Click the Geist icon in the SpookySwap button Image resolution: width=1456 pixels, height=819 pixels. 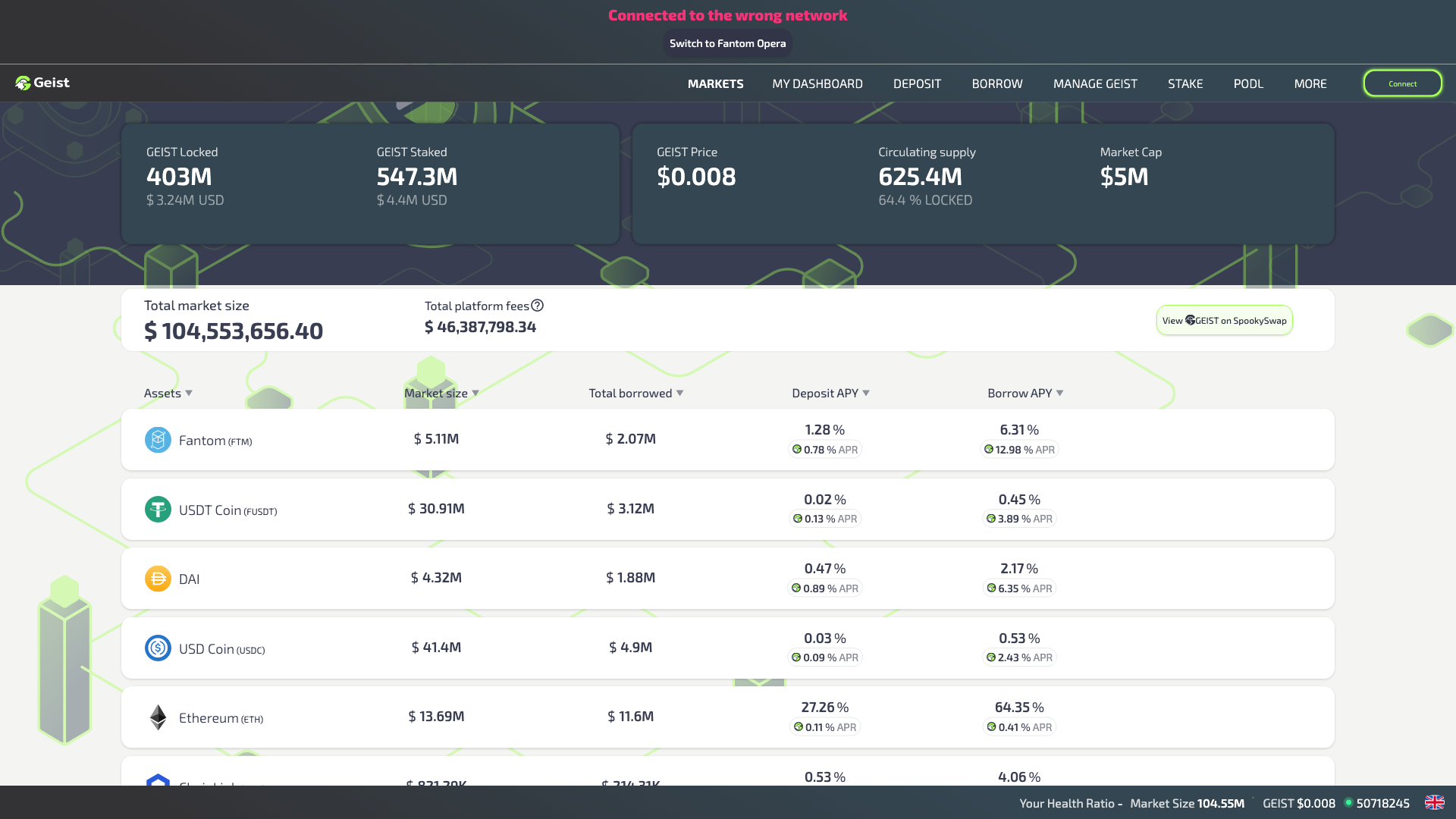point(1190,320)
